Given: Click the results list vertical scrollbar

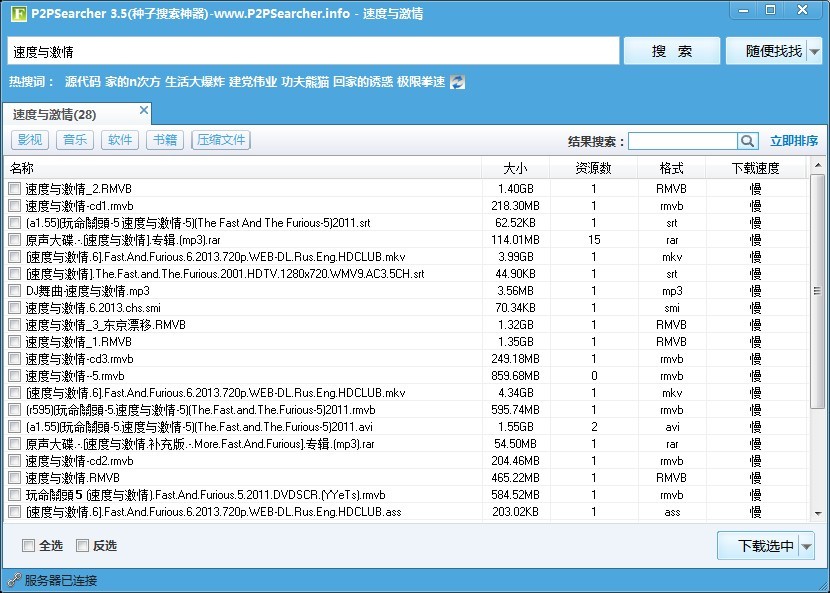Looking at the screenshot, I should tap(817, 290).
